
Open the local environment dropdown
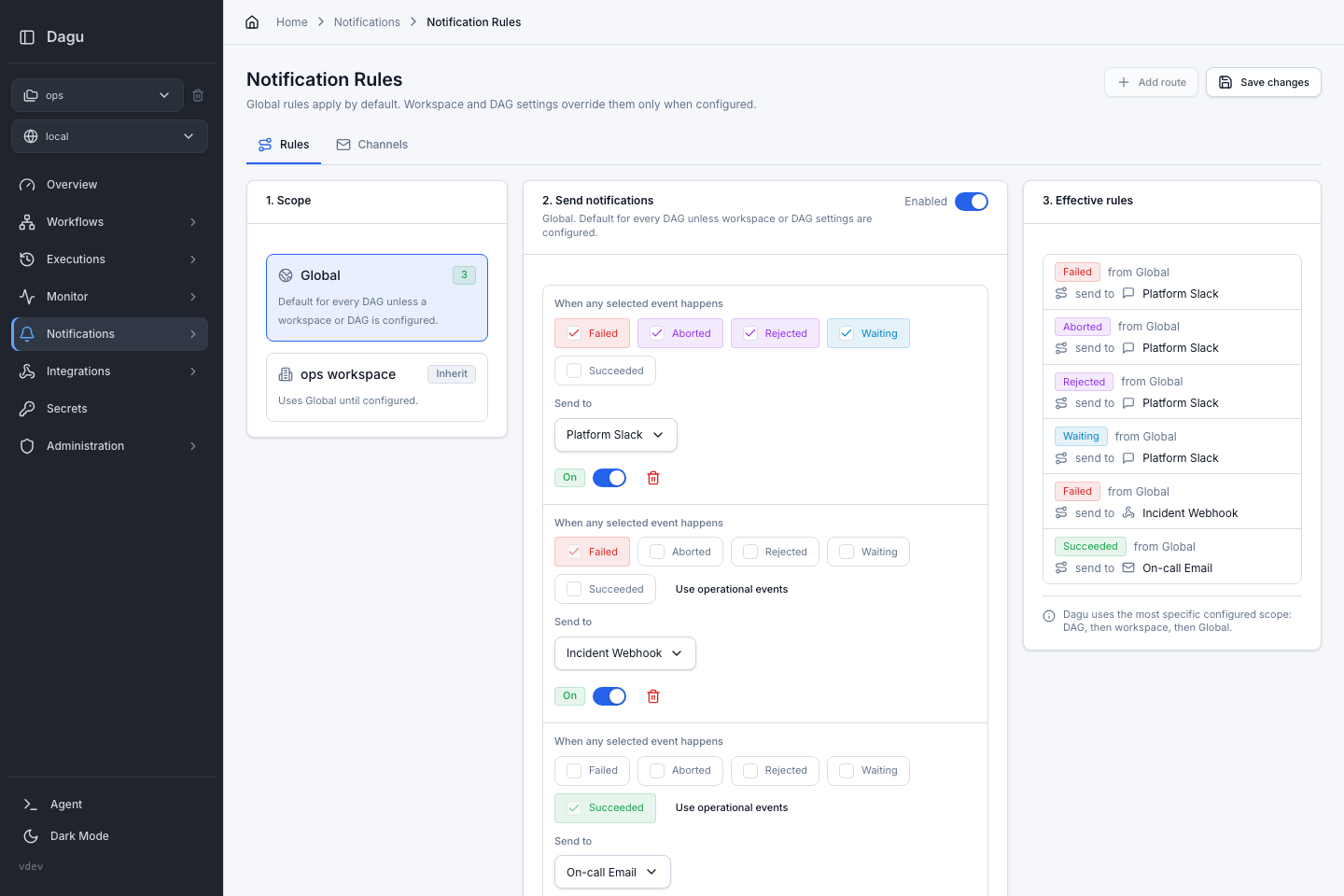pyautogui.click(x=109, y=136)
